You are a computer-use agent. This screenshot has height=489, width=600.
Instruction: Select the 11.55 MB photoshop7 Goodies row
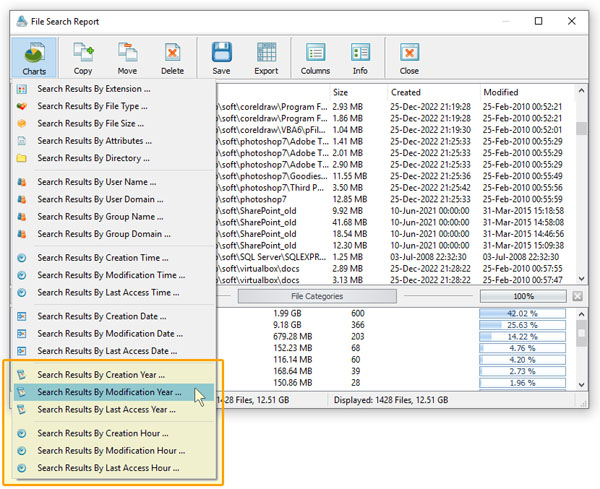coord(394,176)
